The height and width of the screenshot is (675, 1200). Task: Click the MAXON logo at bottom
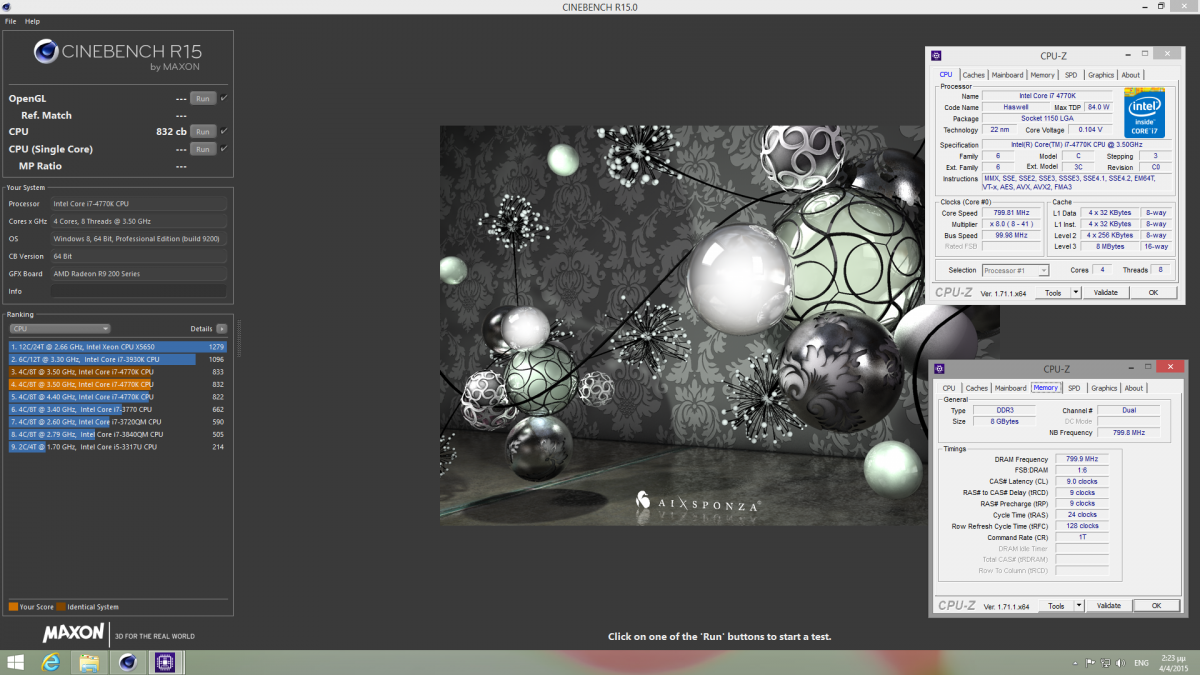pos(73,633)
